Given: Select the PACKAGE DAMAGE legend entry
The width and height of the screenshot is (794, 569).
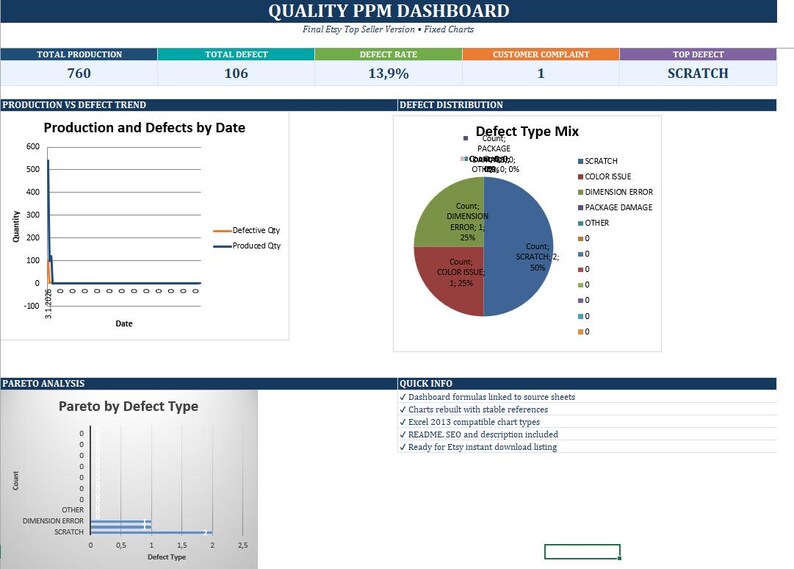Looking at the screenshot, I should (x=615, y=208).
